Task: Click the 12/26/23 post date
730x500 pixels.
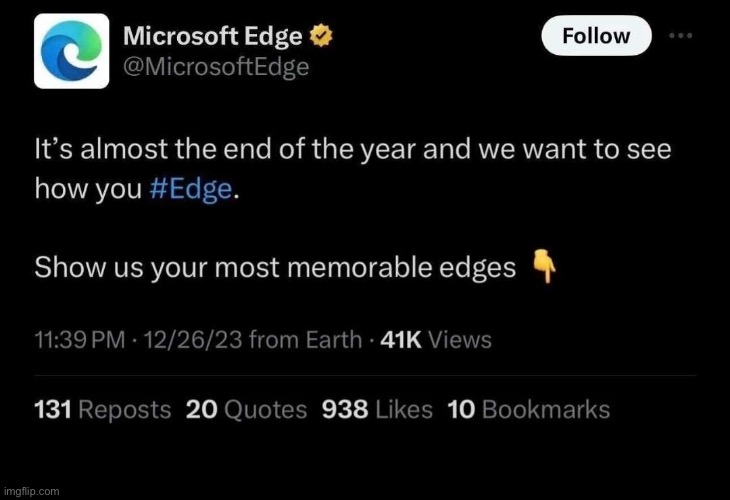Action: click(193, 340)
